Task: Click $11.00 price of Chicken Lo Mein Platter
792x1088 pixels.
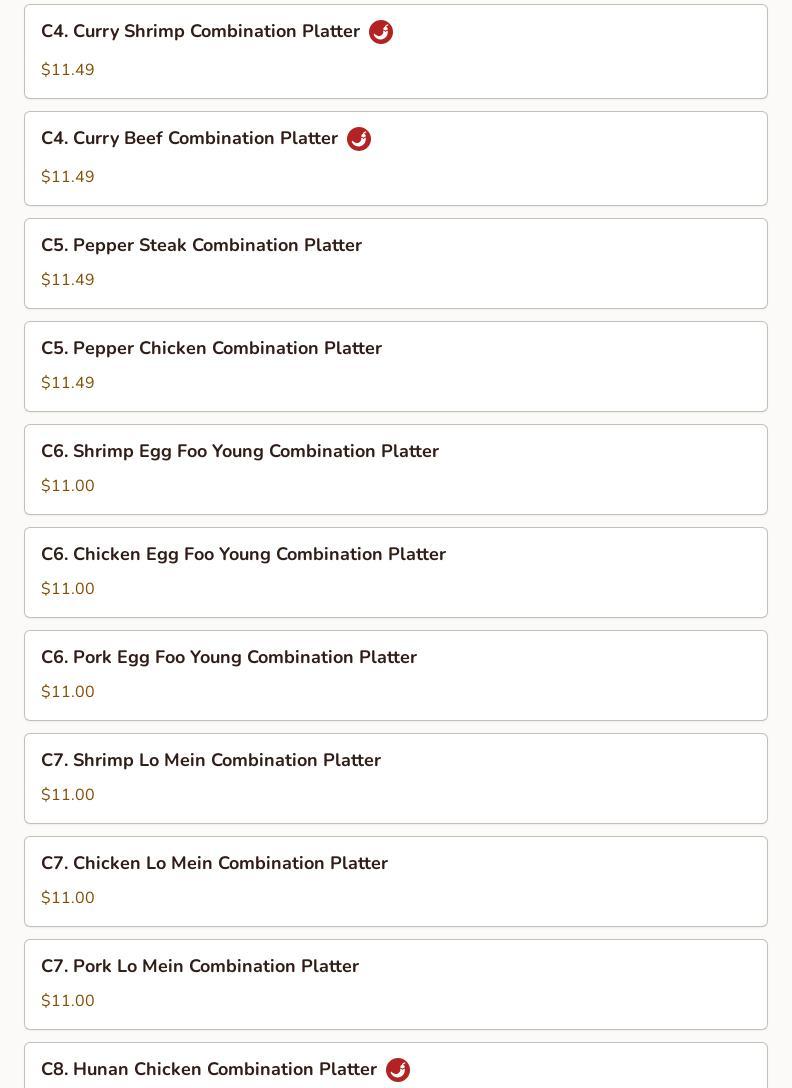Action: click(68, 898)
